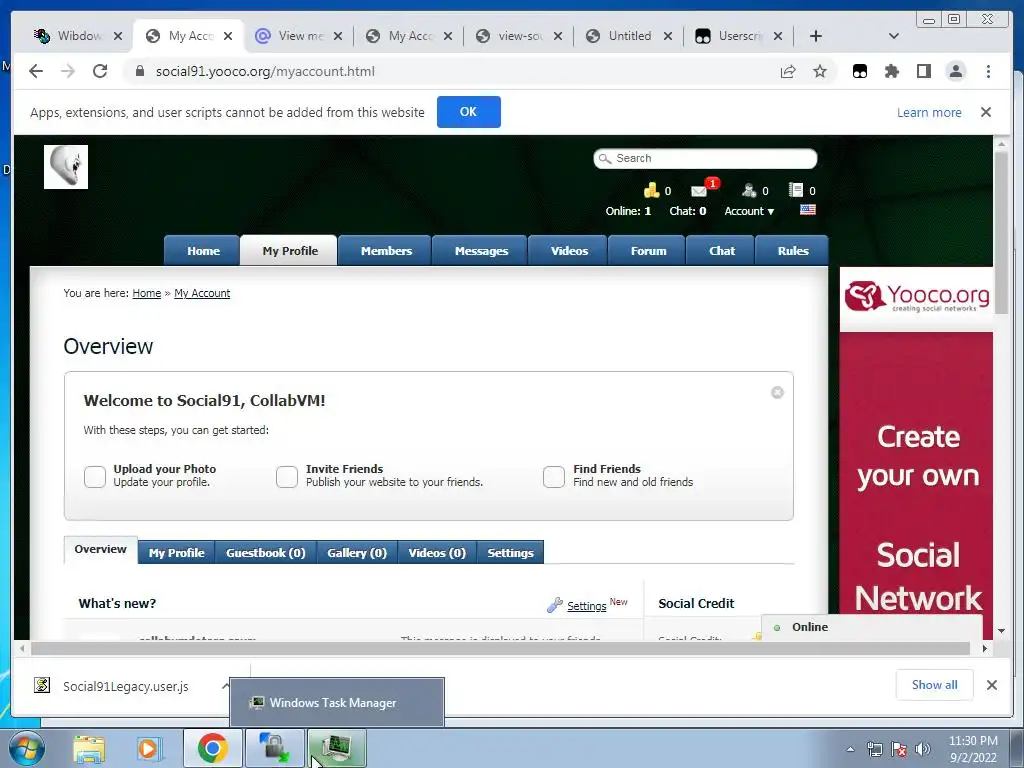The height and width of the screenshot is (768, 1024).
Task: Click the address bar URL
Action: click(265, 71)
